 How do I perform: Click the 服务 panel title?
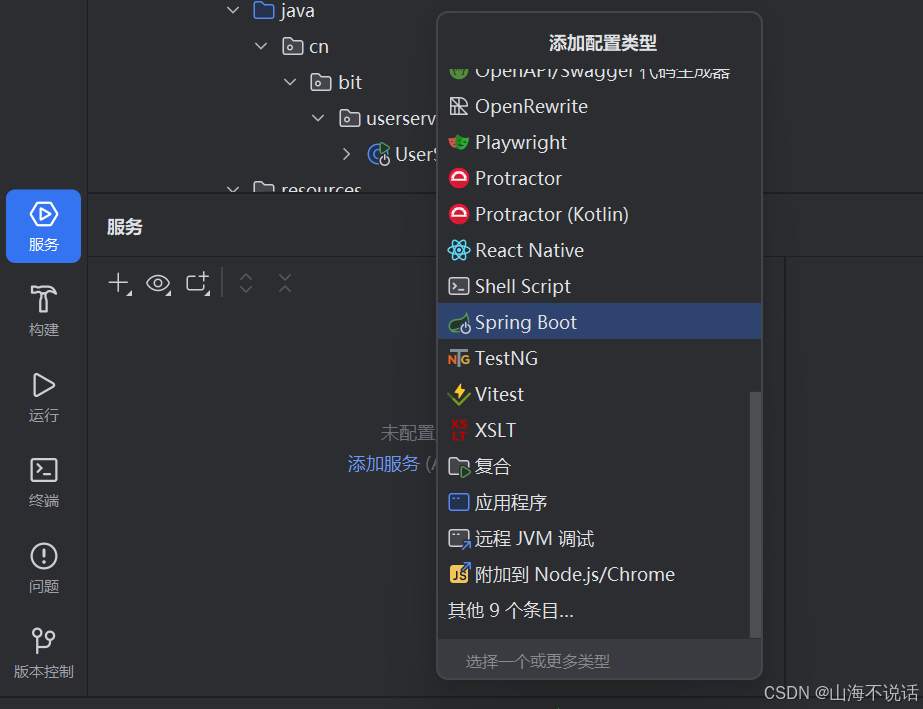(125, 227)
